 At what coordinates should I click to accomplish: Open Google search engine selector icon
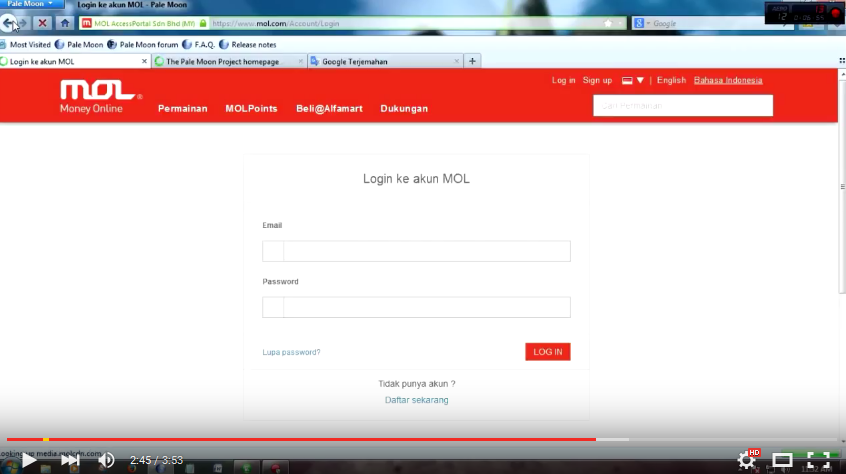pyautogui.click(x=639, y=23)
